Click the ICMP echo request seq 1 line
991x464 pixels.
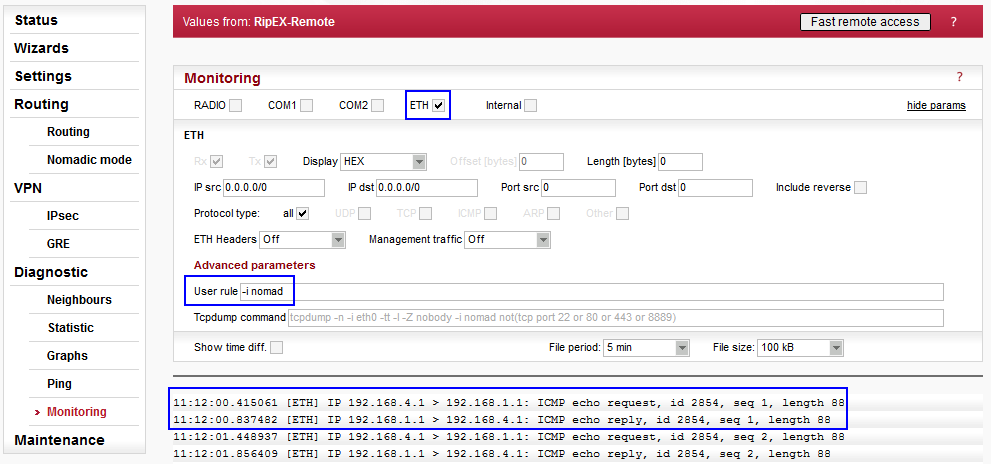click(509, 403)
